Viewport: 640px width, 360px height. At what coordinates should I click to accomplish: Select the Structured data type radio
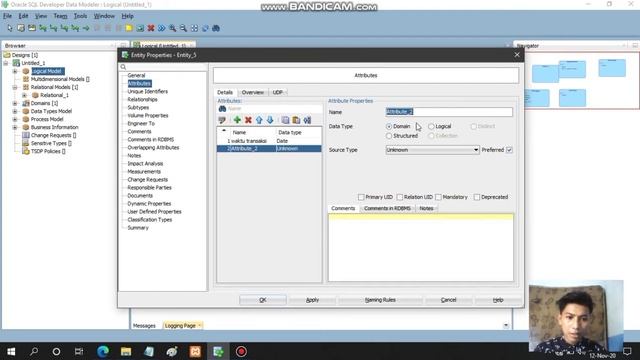point(389,136)
